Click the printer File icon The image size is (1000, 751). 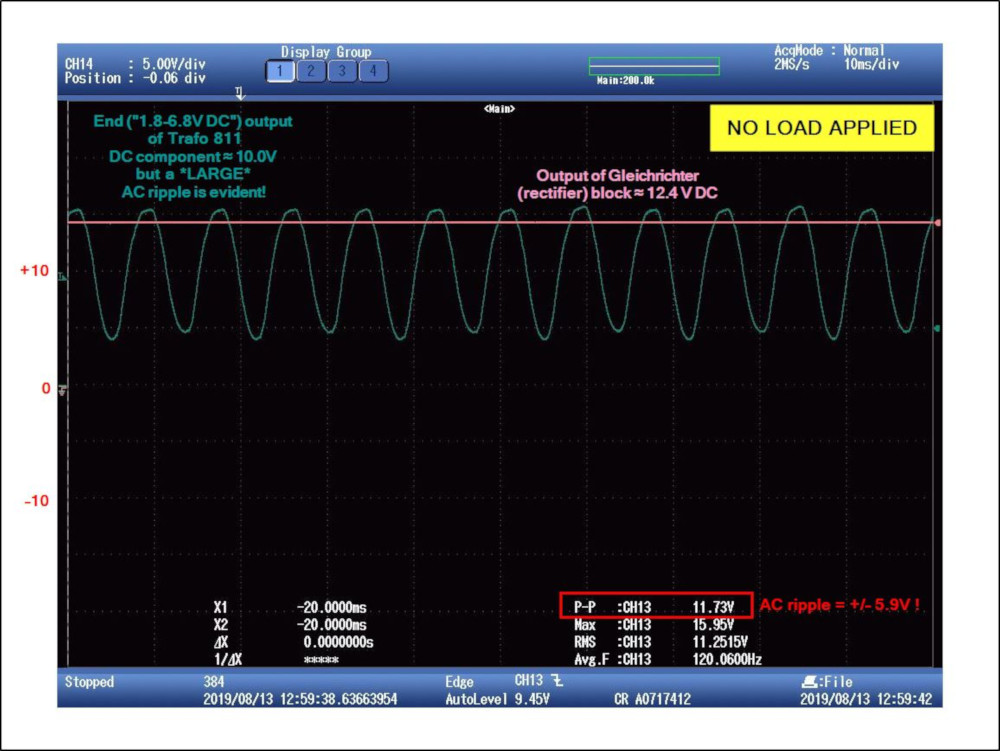coord(808,682)
